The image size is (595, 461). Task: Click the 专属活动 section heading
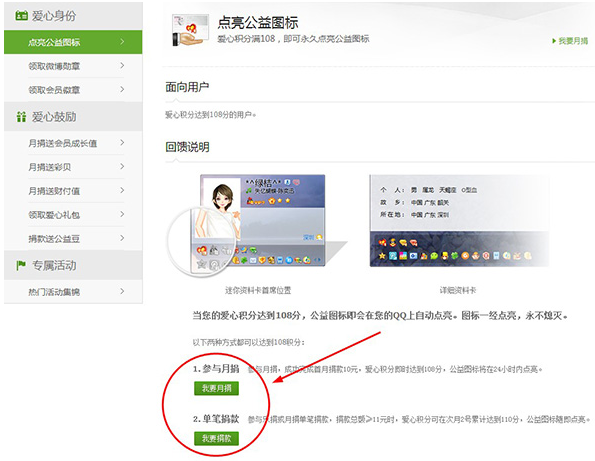[54, 266]
